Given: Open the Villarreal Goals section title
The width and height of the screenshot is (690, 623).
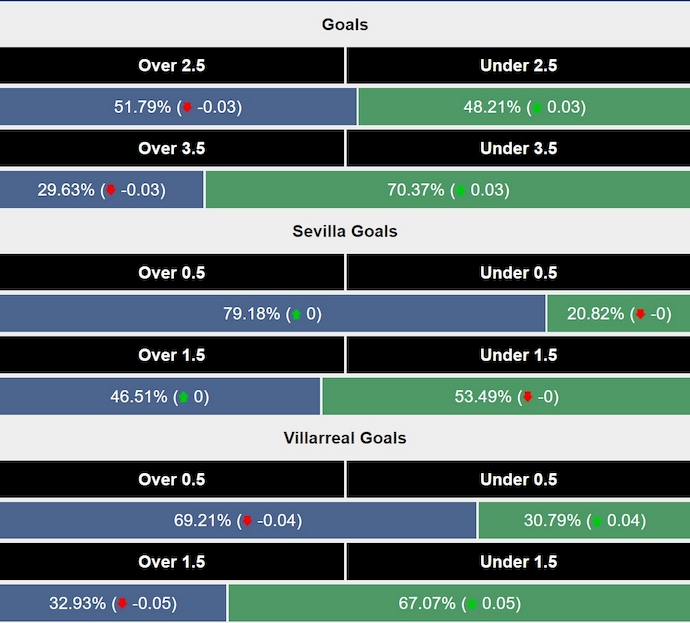Looking at the screenshot, I should click(345, 438).
